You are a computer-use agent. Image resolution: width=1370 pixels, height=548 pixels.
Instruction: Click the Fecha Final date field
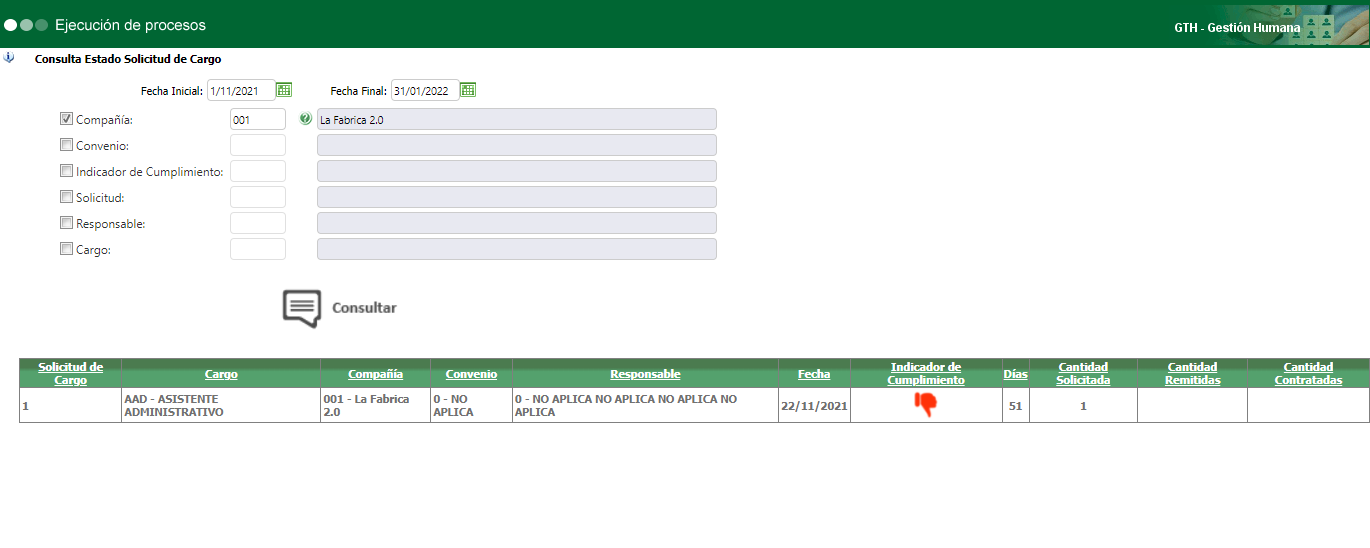coord(425,91)
